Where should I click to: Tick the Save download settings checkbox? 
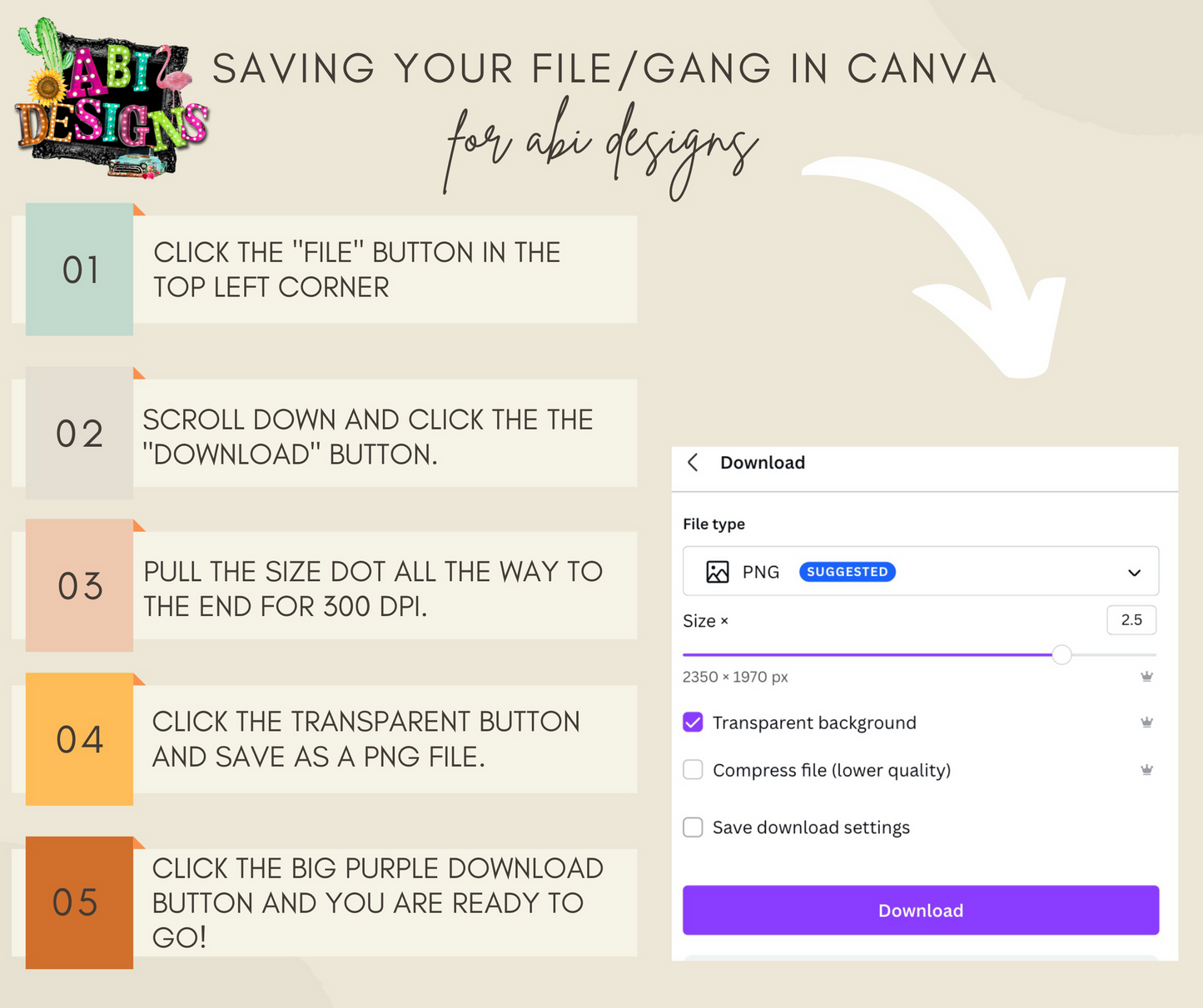693,827
